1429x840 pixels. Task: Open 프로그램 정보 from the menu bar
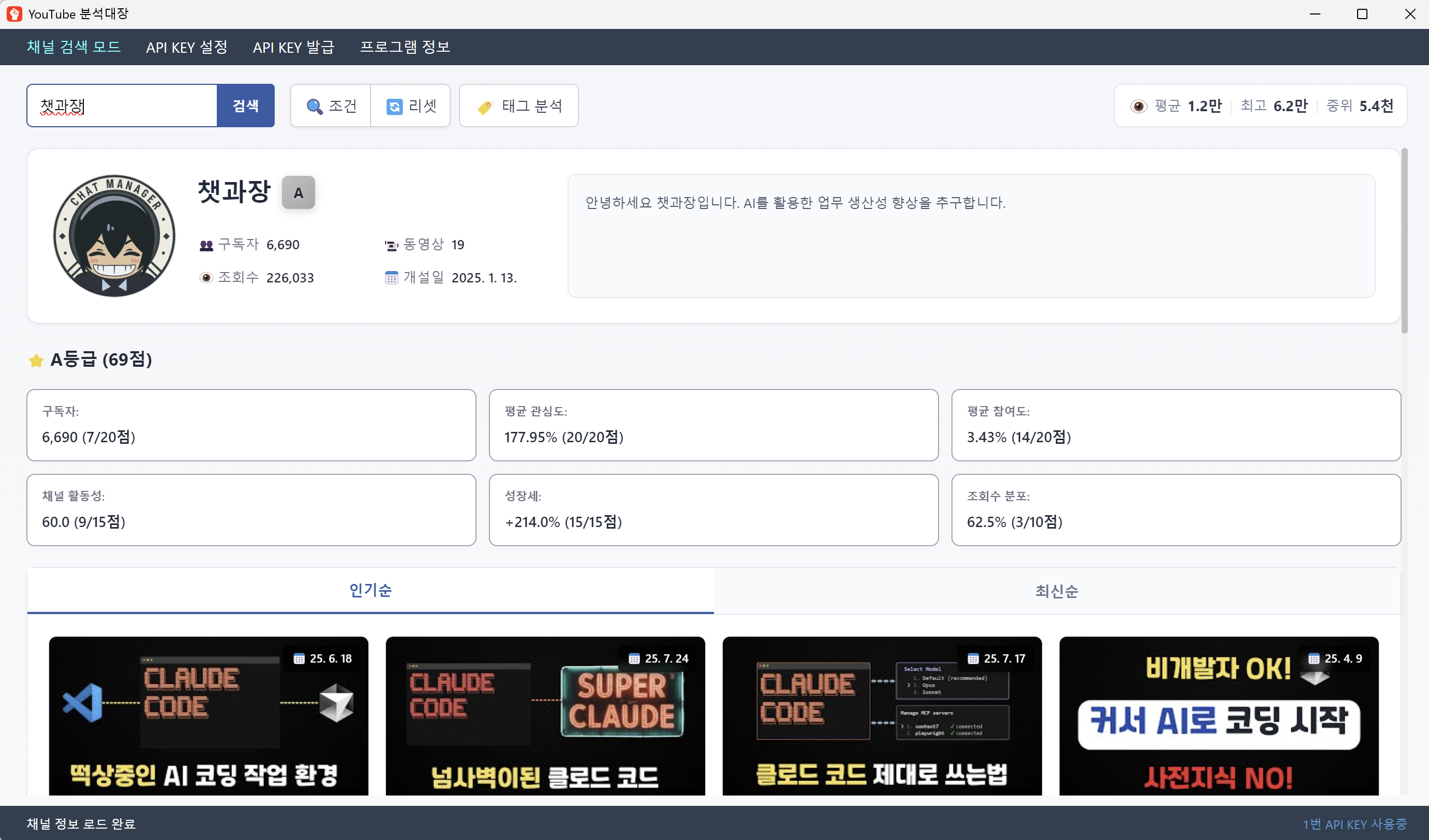point(404,47)
